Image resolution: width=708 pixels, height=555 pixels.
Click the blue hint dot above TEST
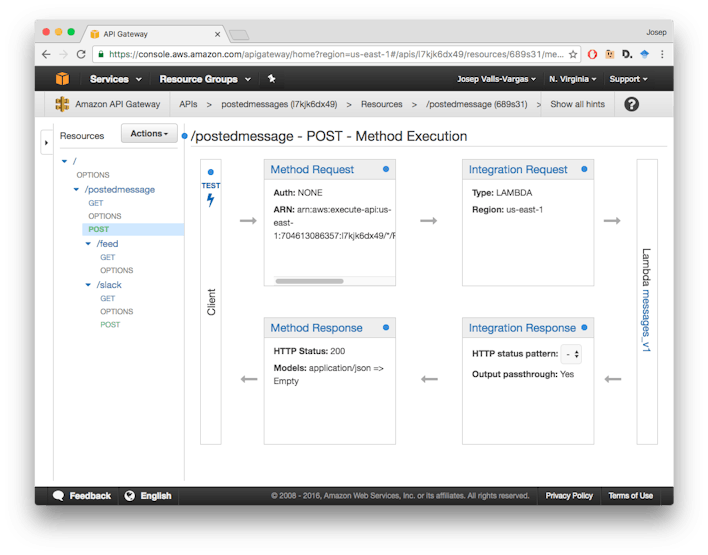click(210, 172)
